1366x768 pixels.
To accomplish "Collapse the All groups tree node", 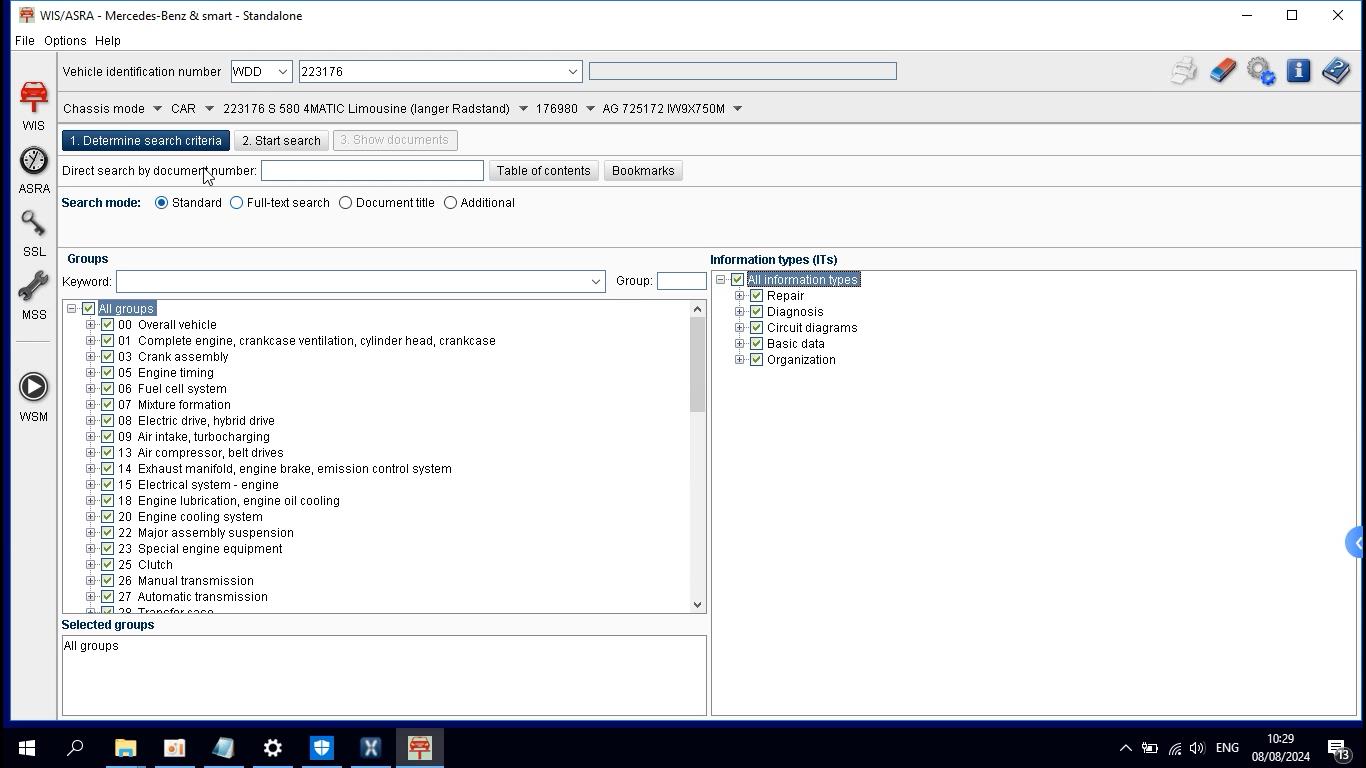I will pyautogui.click(x=72, y=309).
